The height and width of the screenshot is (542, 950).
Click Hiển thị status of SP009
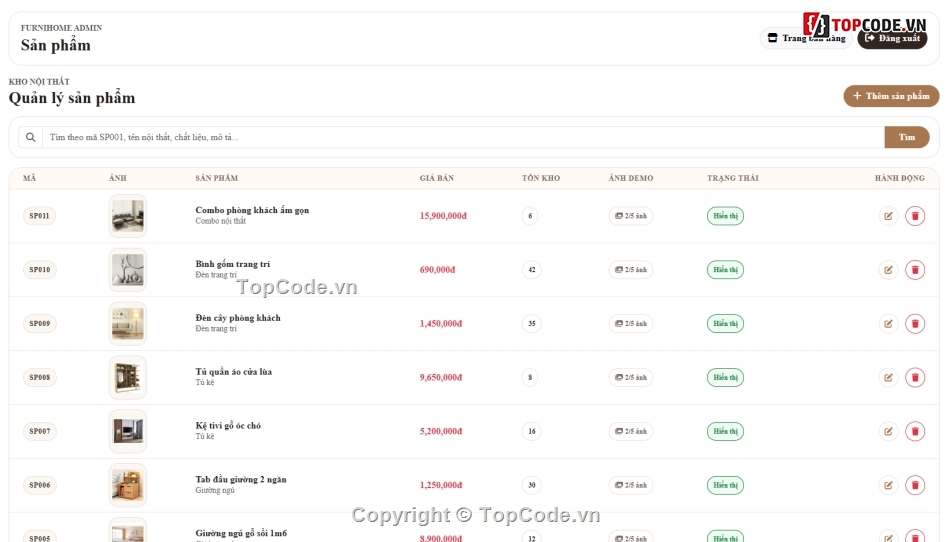pos(725,323)
